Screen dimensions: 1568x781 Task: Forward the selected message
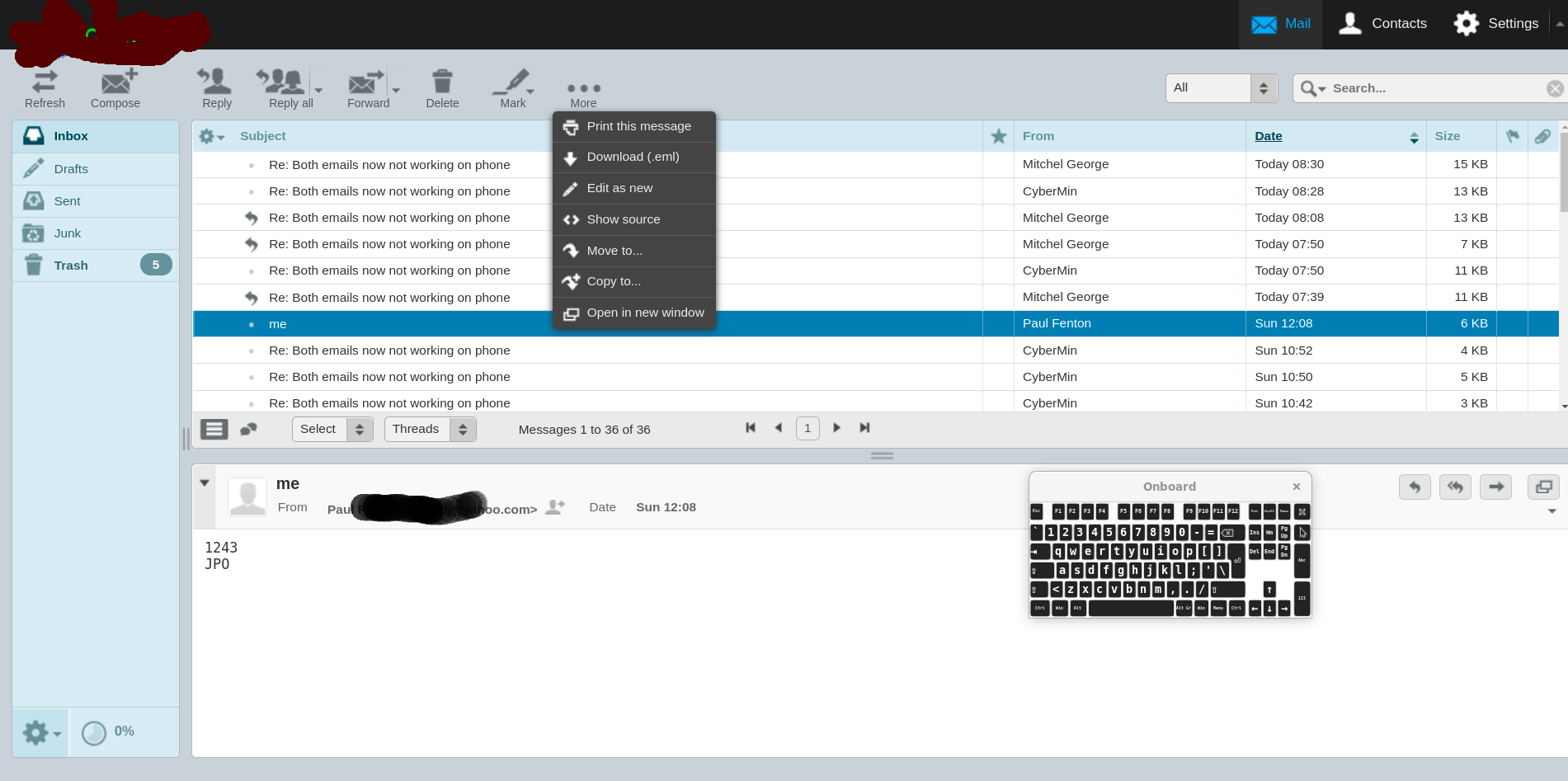click(368, 89)
